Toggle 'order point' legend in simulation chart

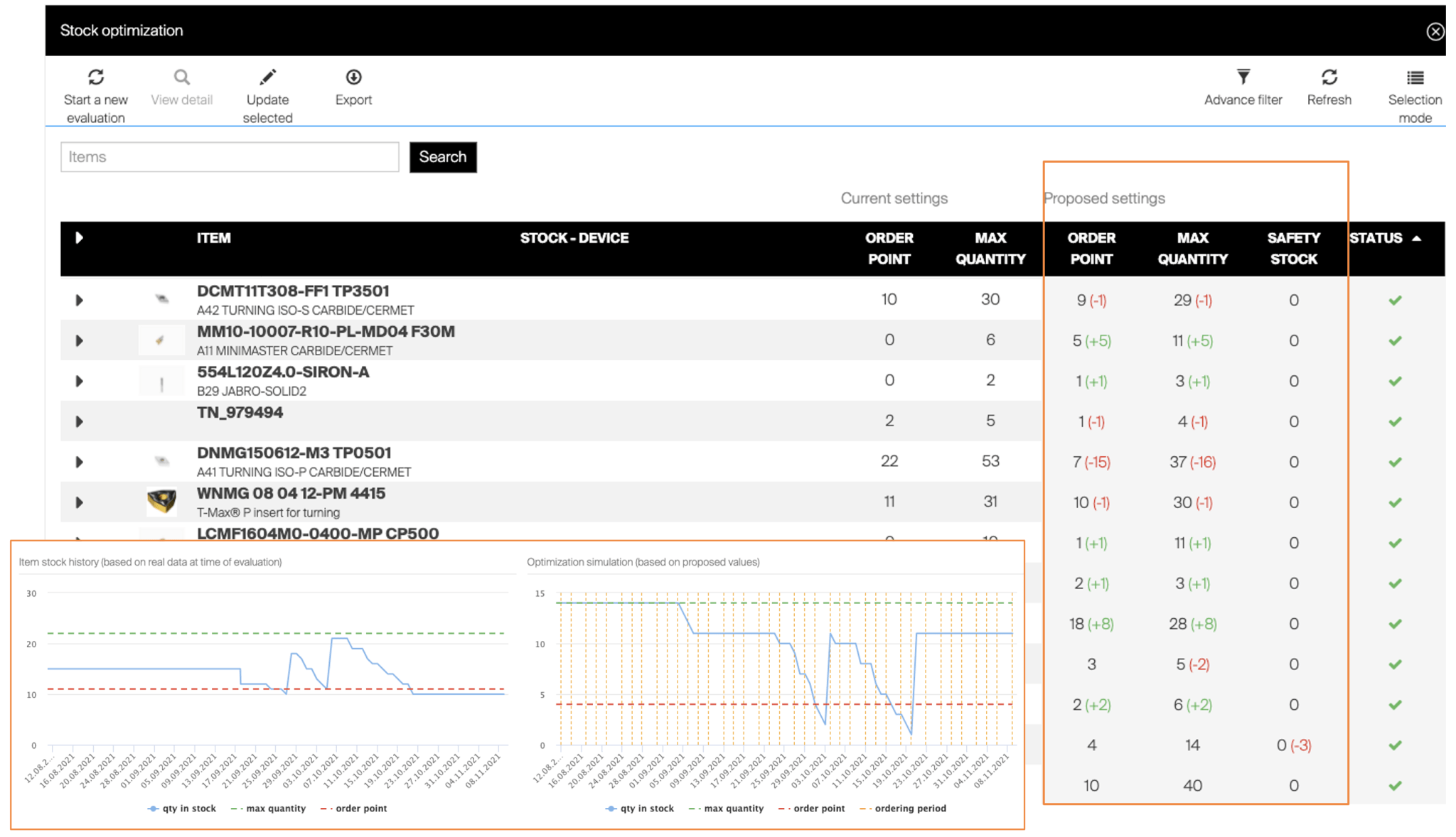click(x=818, y=809)
